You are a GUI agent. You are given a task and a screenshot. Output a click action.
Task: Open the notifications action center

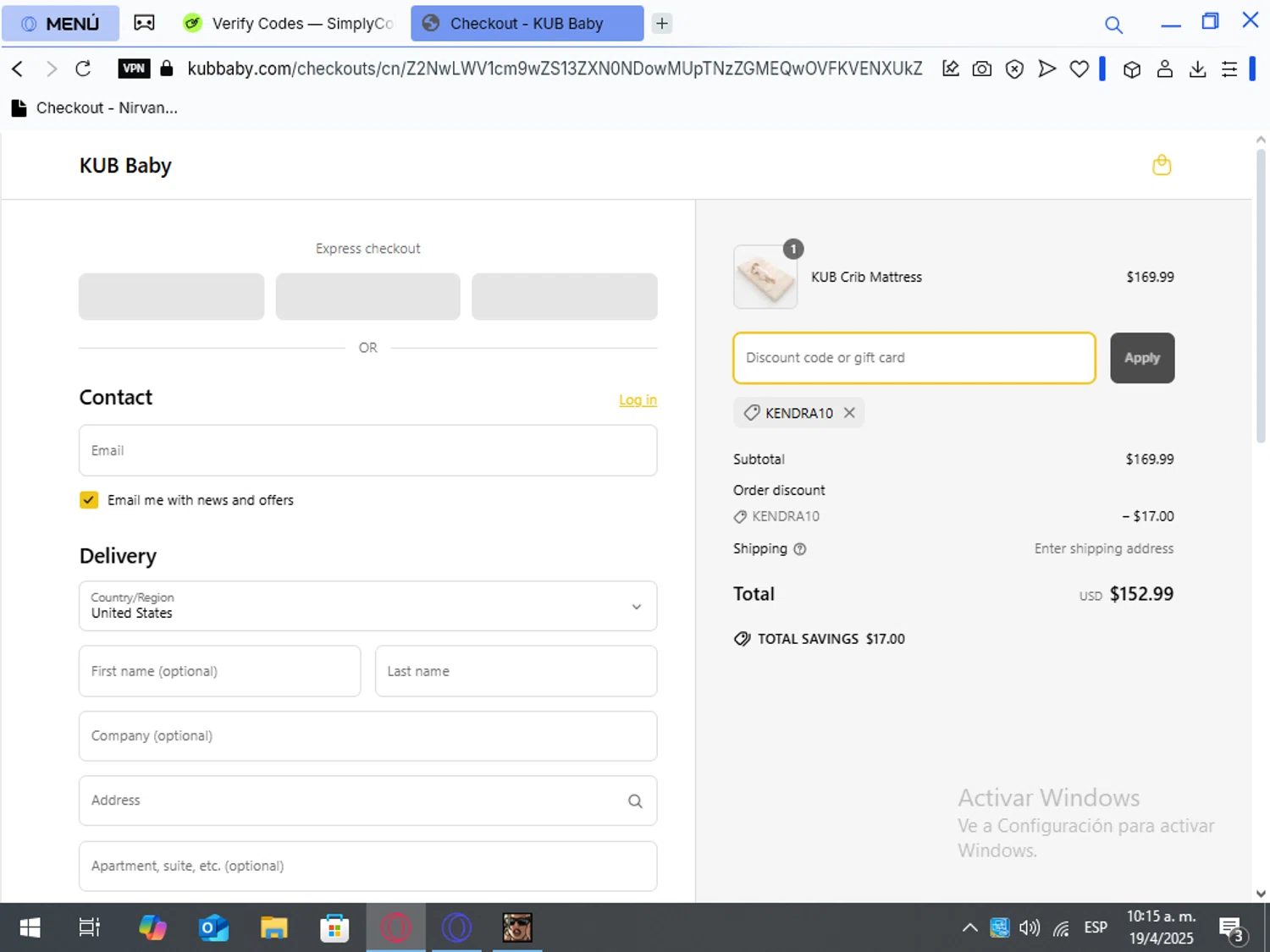[x=1232, y=929]
